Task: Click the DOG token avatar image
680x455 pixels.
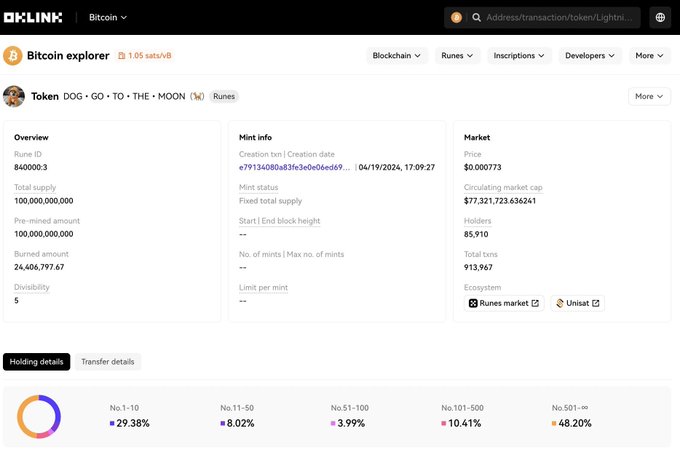Action: [x=14, y=96]
